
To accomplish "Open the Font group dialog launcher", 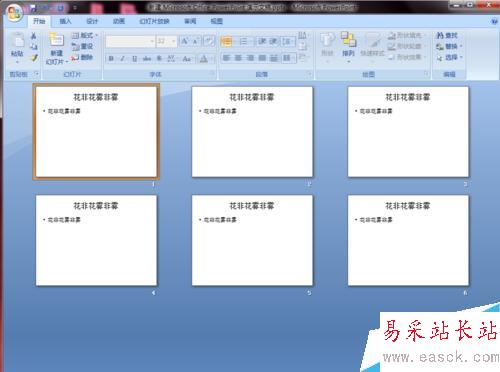I will click(212, 74).
